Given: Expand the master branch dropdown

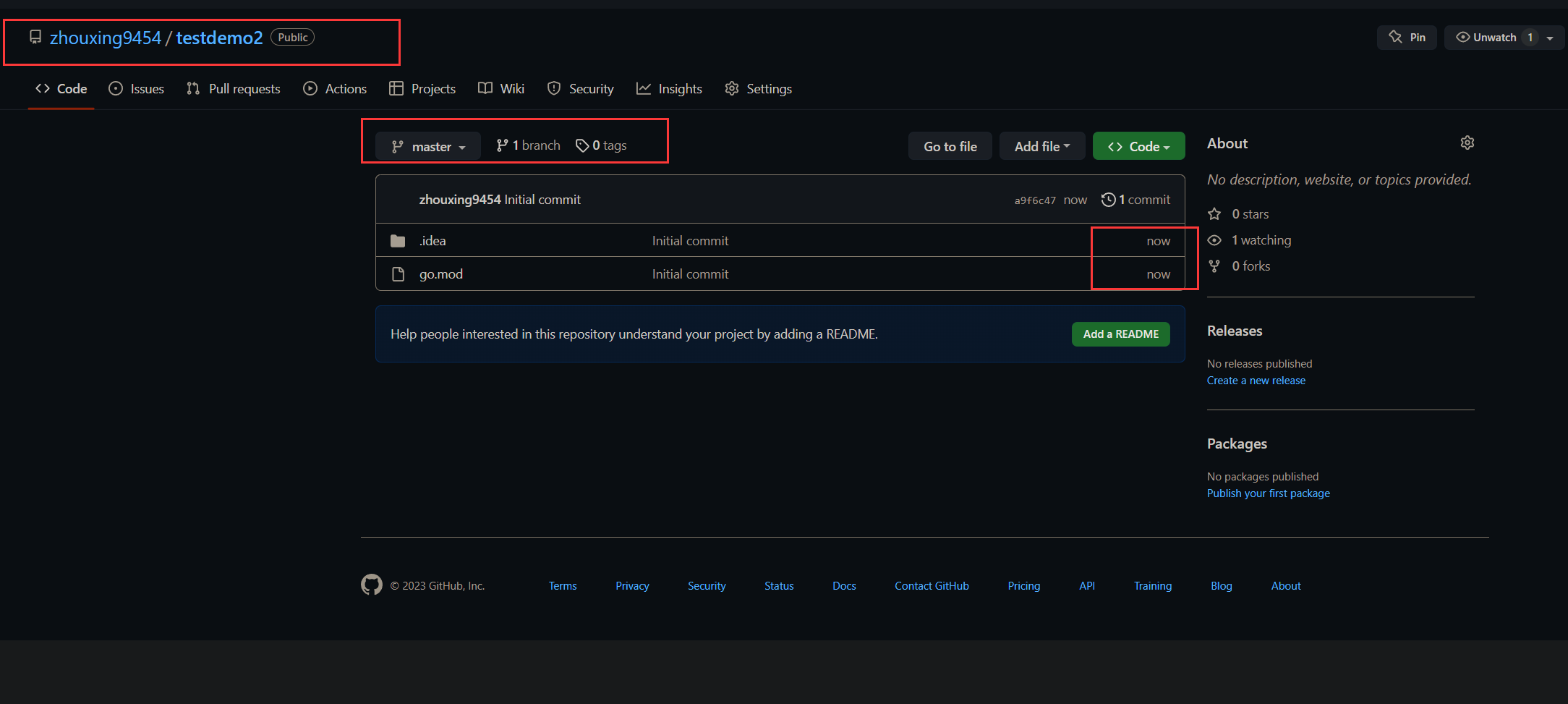Looking at the screenshot, I should tap(428, 146).
